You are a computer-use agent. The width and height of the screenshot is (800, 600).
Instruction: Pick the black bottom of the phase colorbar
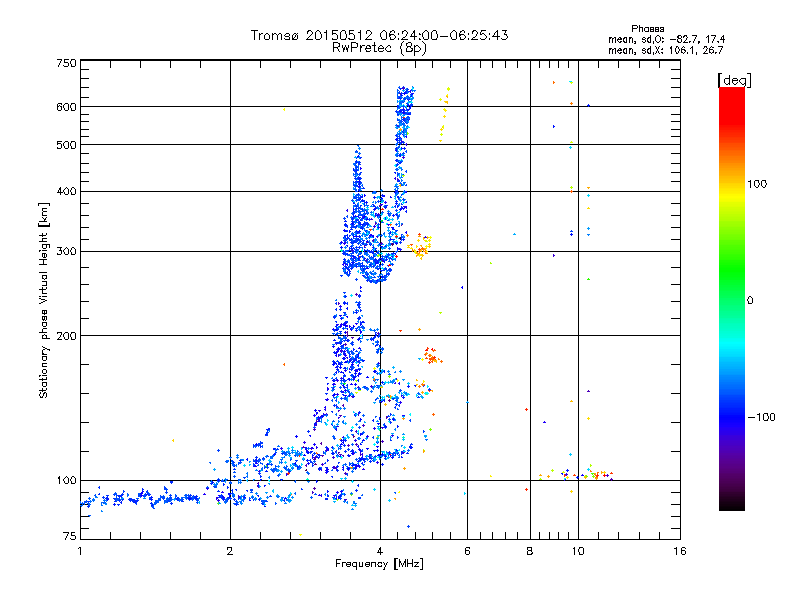[732, 505]
